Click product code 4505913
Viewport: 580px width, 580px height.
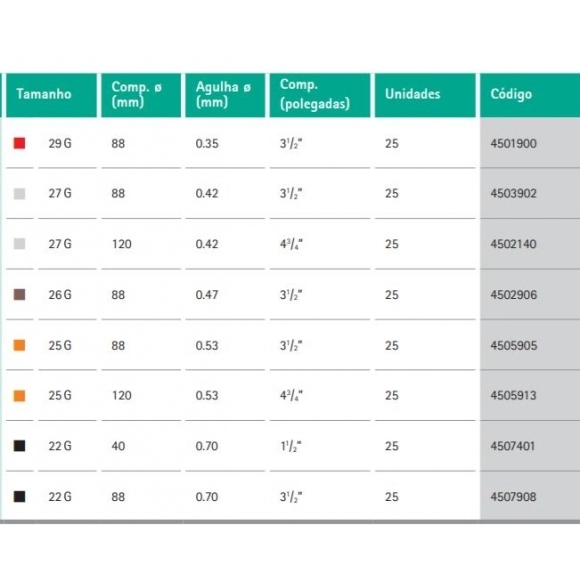513,395
